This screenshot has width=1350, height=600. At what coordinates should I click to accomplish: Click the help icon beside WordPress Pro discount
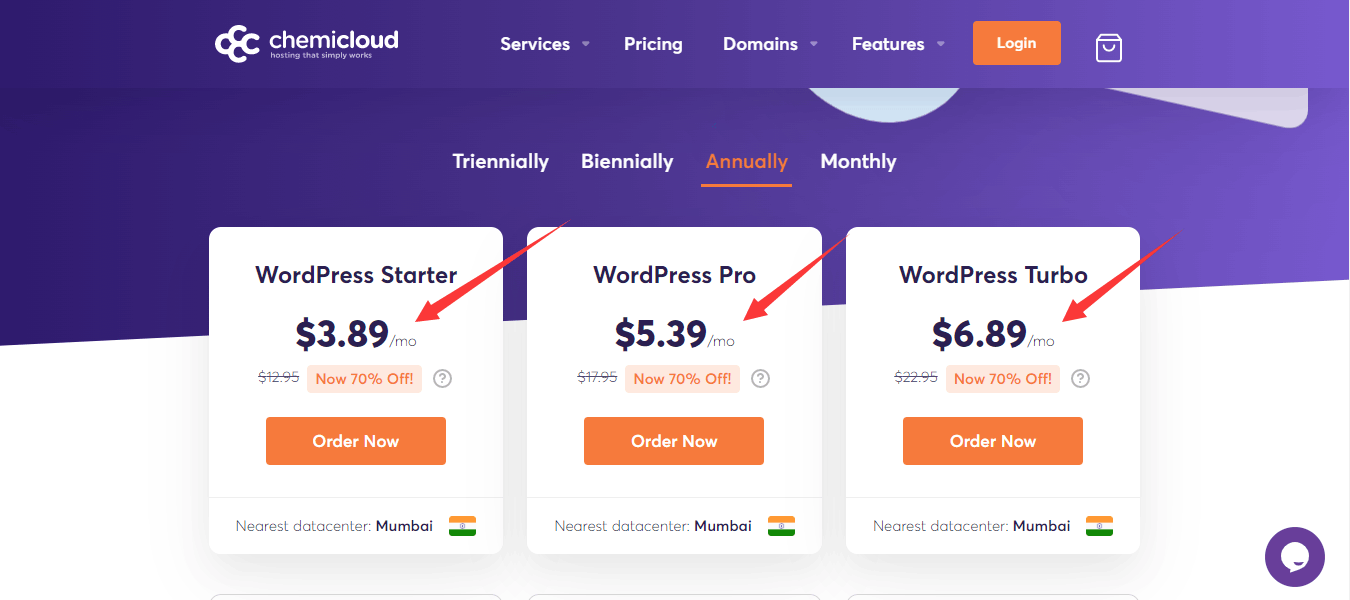(x=760, y=378)
